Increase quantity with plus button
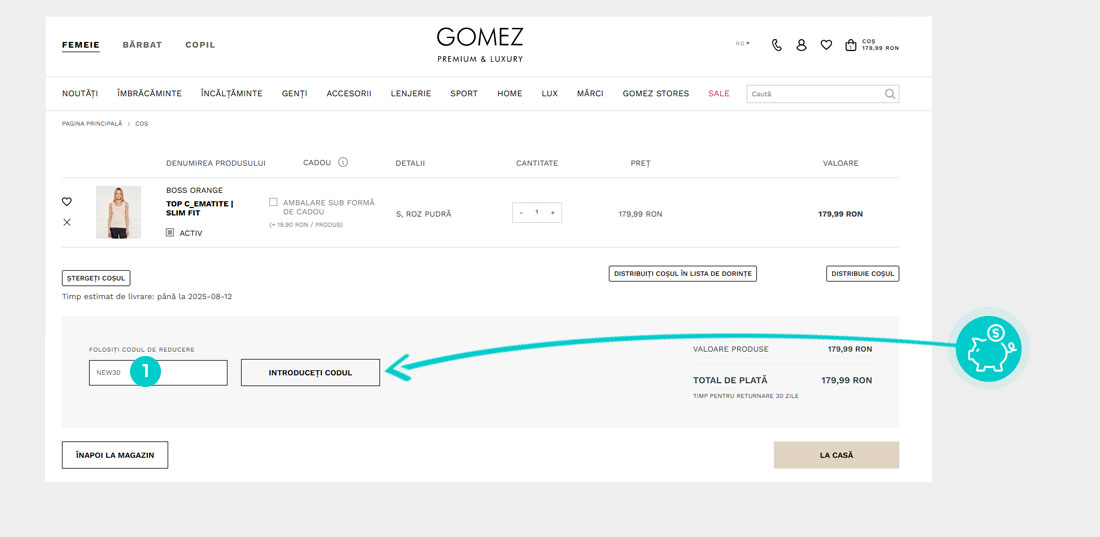This screenshot has width=1100, height=537. pyautogui.click(x=552, y=212)
